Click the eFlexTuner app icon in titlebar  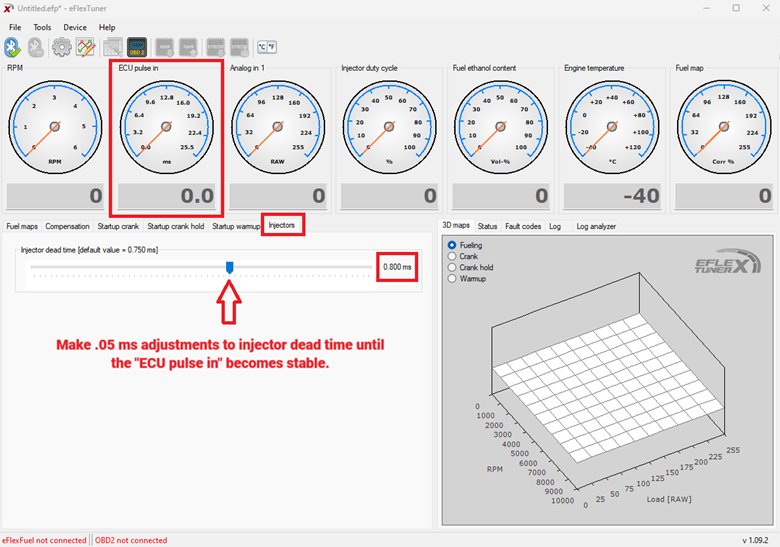(8, 8)
